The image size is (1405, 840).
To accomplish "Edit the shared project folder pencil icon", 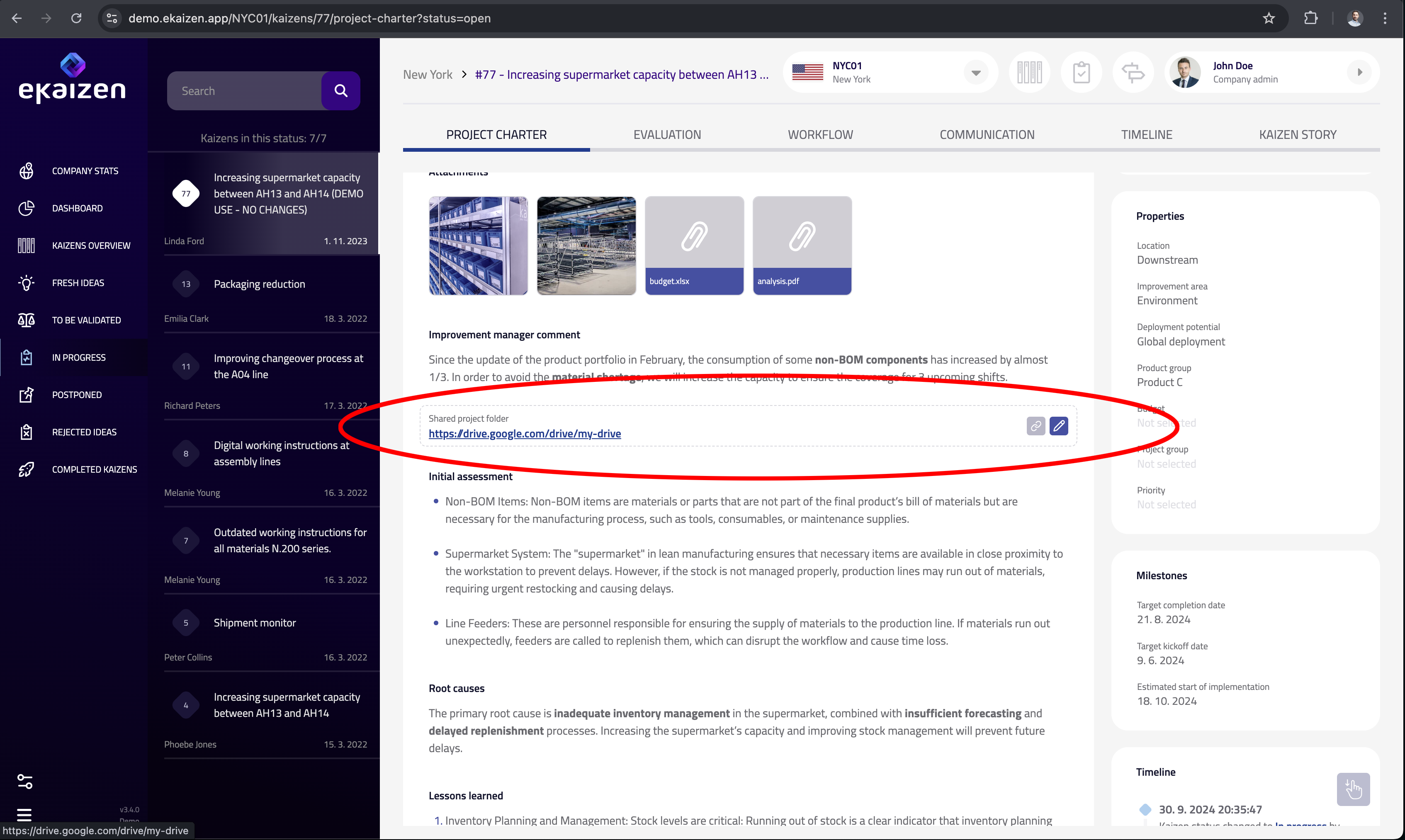I will 1059,426.
